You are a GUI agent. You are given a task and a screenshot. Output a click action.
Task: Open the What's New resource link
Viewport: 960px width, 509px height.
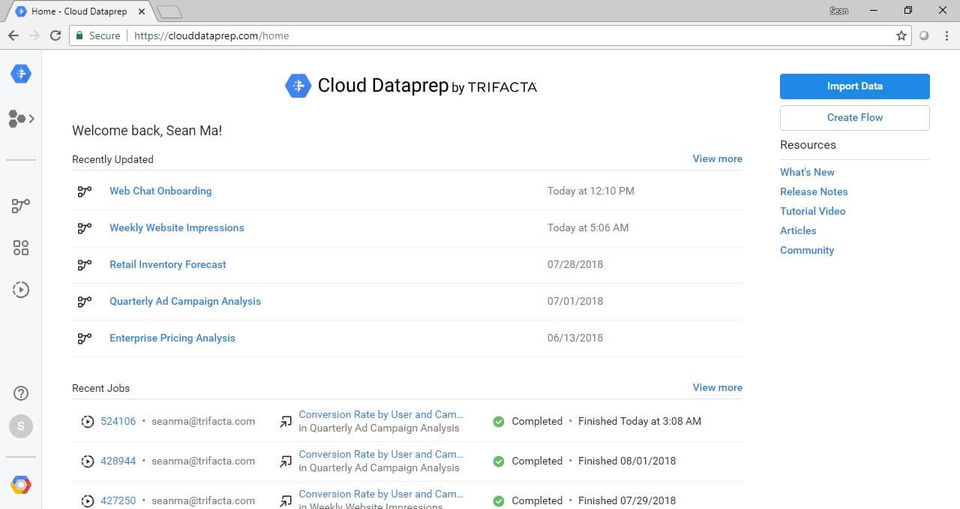pyautogui.click(x=807, y=172)
